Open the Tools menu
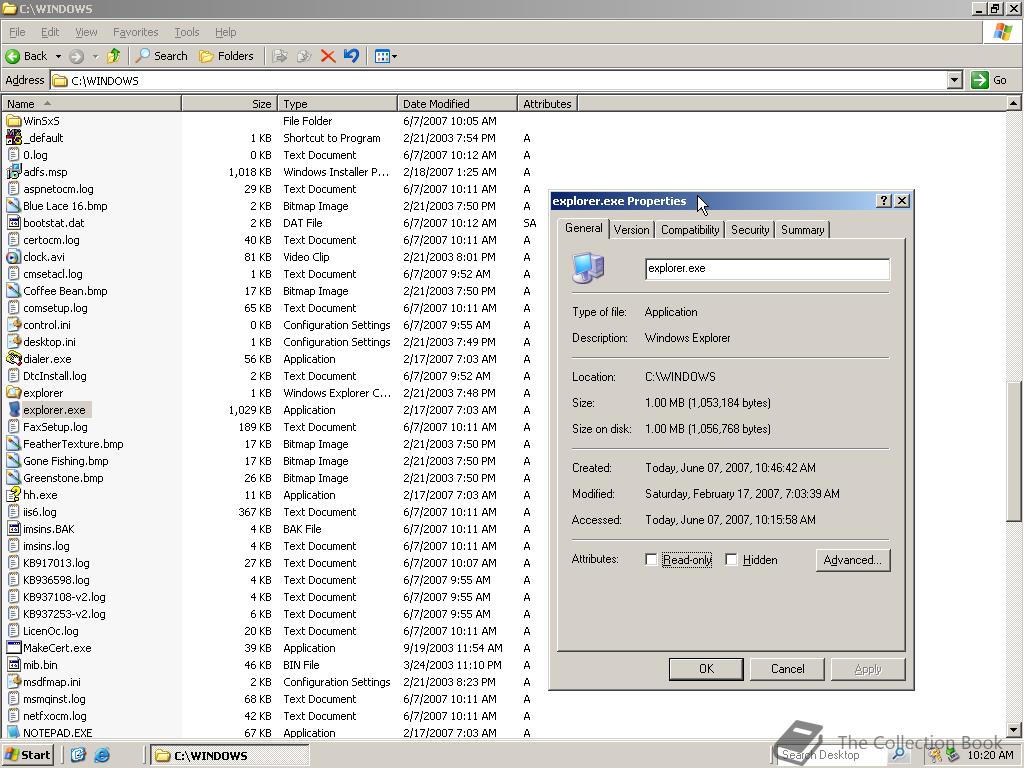 tap(186, 32)
